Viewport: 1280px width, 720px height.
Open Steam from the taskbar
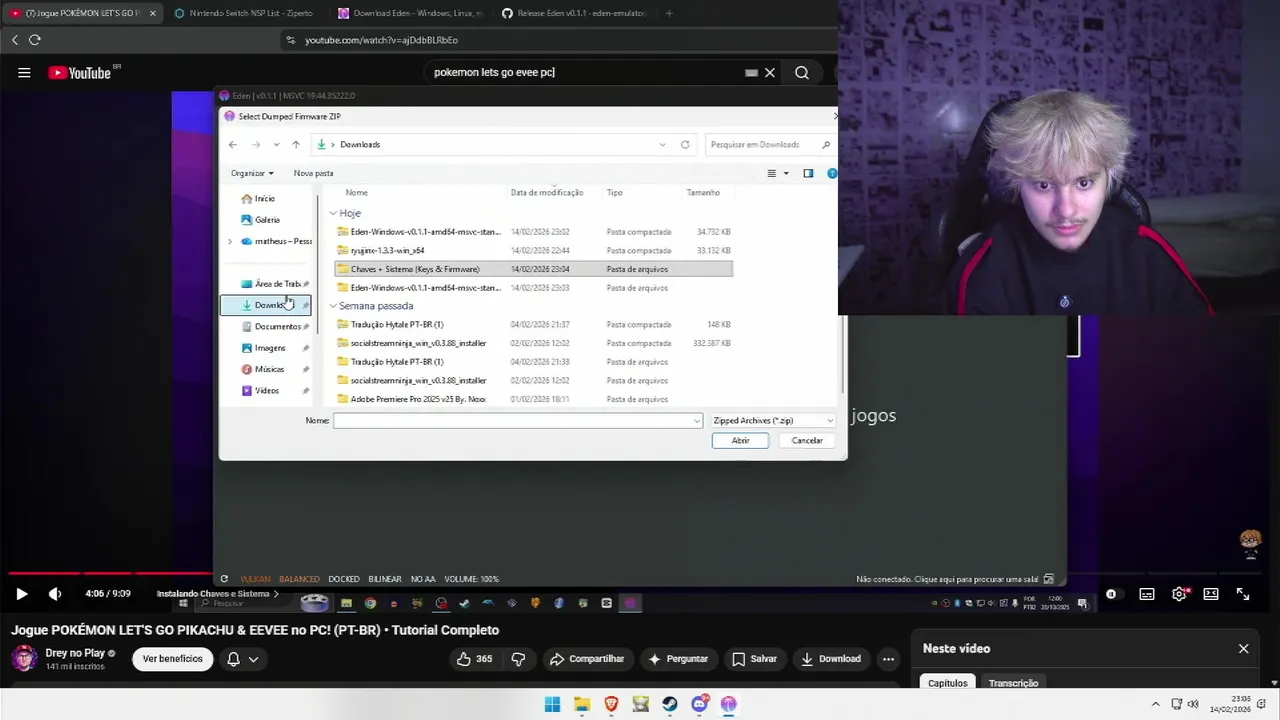[670, 704]
